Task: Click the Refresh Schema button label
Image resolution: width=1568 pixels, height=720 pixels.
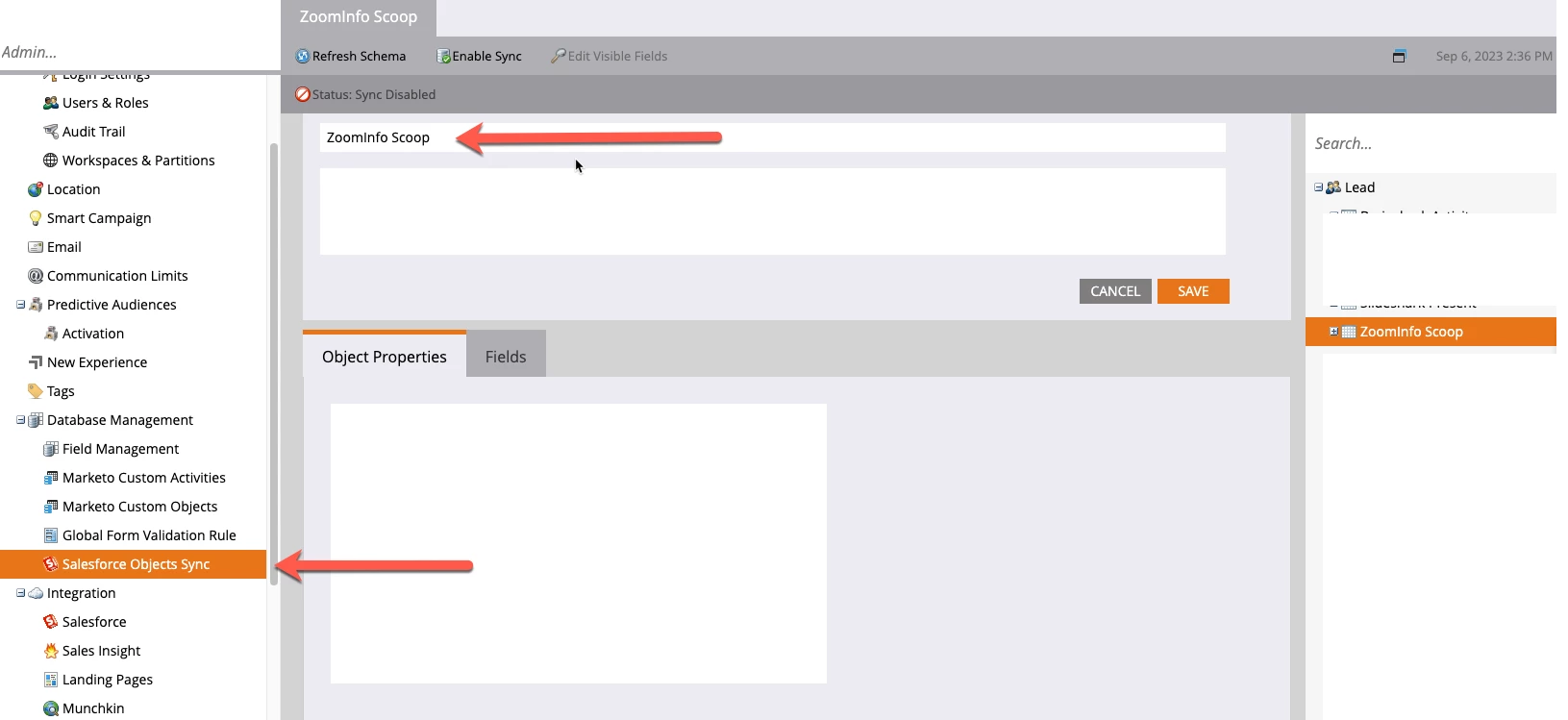Action: tap(359, 56)
